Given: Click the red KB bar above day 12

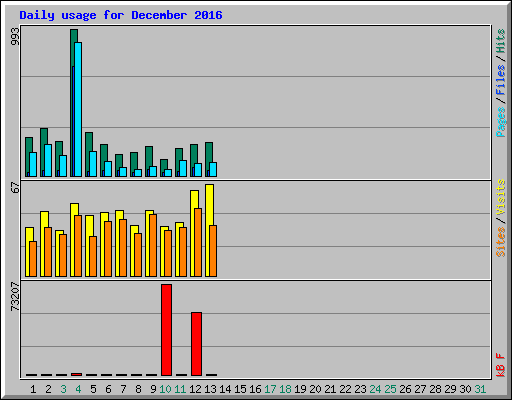Looking at the screenshot, I should tap(196, 344).
